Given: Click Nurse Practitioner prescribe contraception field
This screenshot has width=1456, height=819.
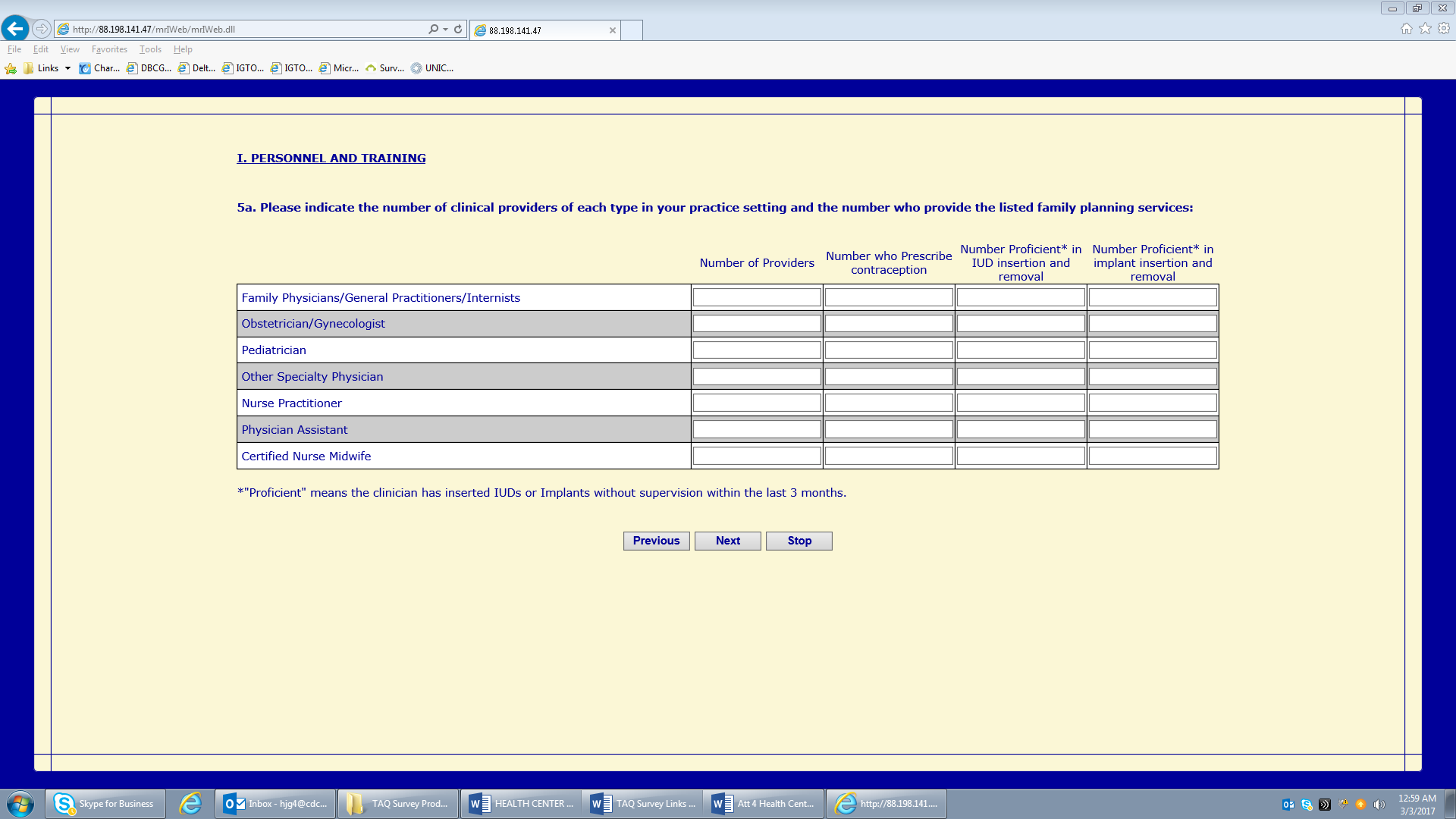Looking at the screenshot, I should click(x=888, y=403).
